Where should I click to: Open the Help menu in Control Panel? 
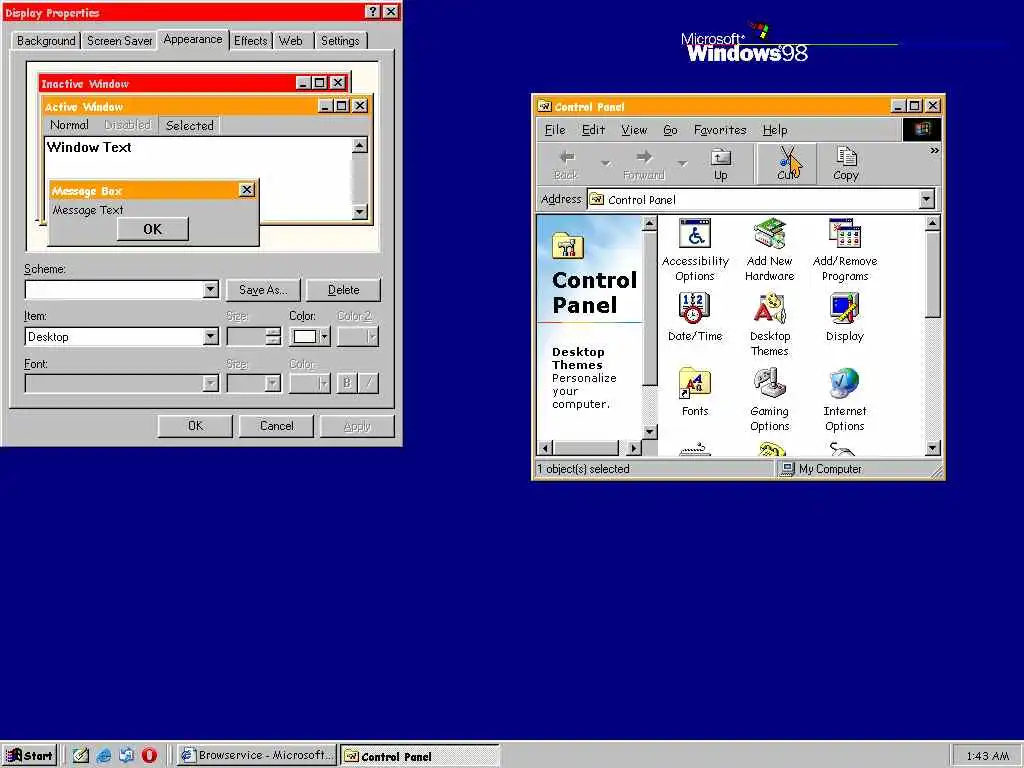775,130
